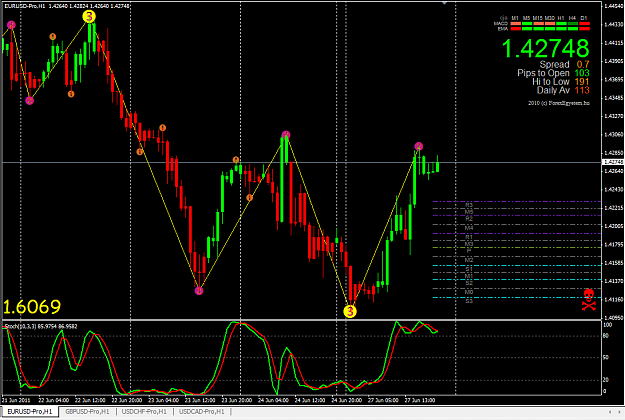Click the MACD row label
Screen dimensions: 625x420
point(501,24)
